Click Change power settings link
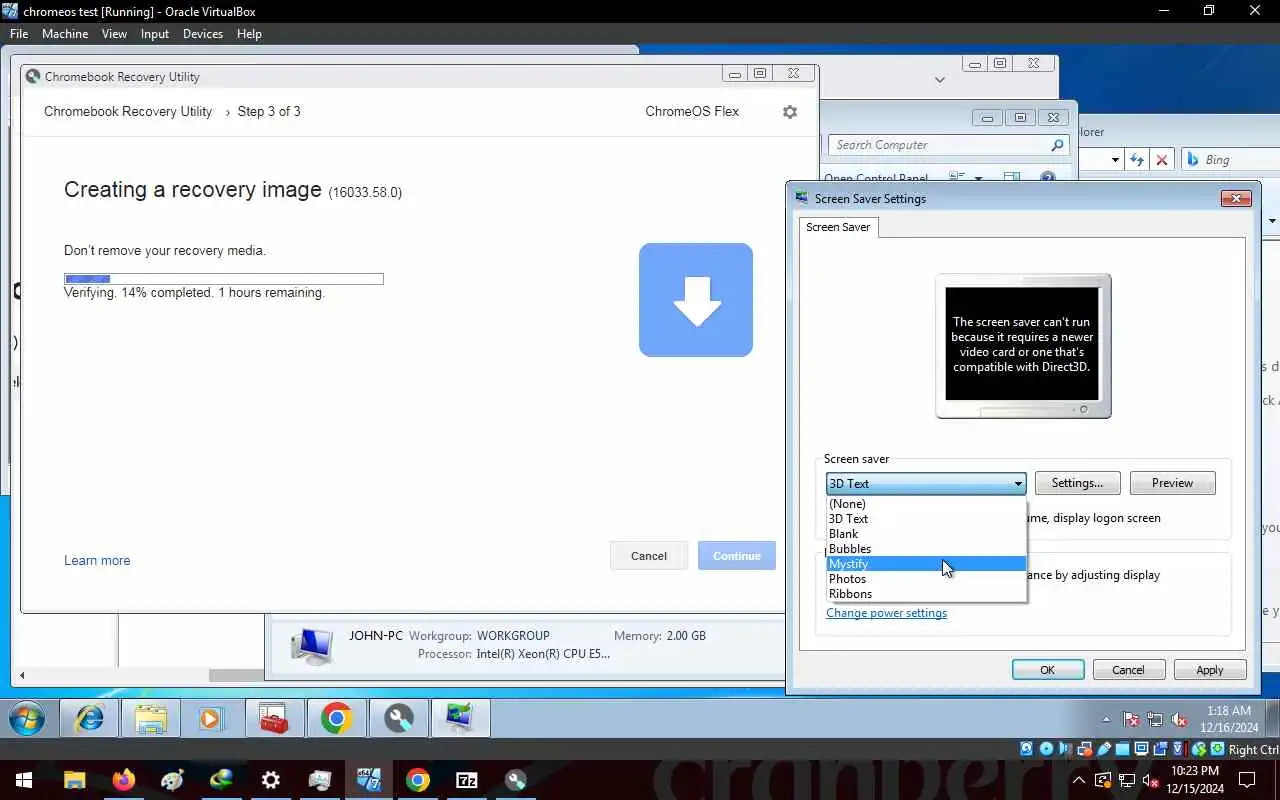Image resolution: width=1280 pixels, height=800 pixels. tap(886, 613)
